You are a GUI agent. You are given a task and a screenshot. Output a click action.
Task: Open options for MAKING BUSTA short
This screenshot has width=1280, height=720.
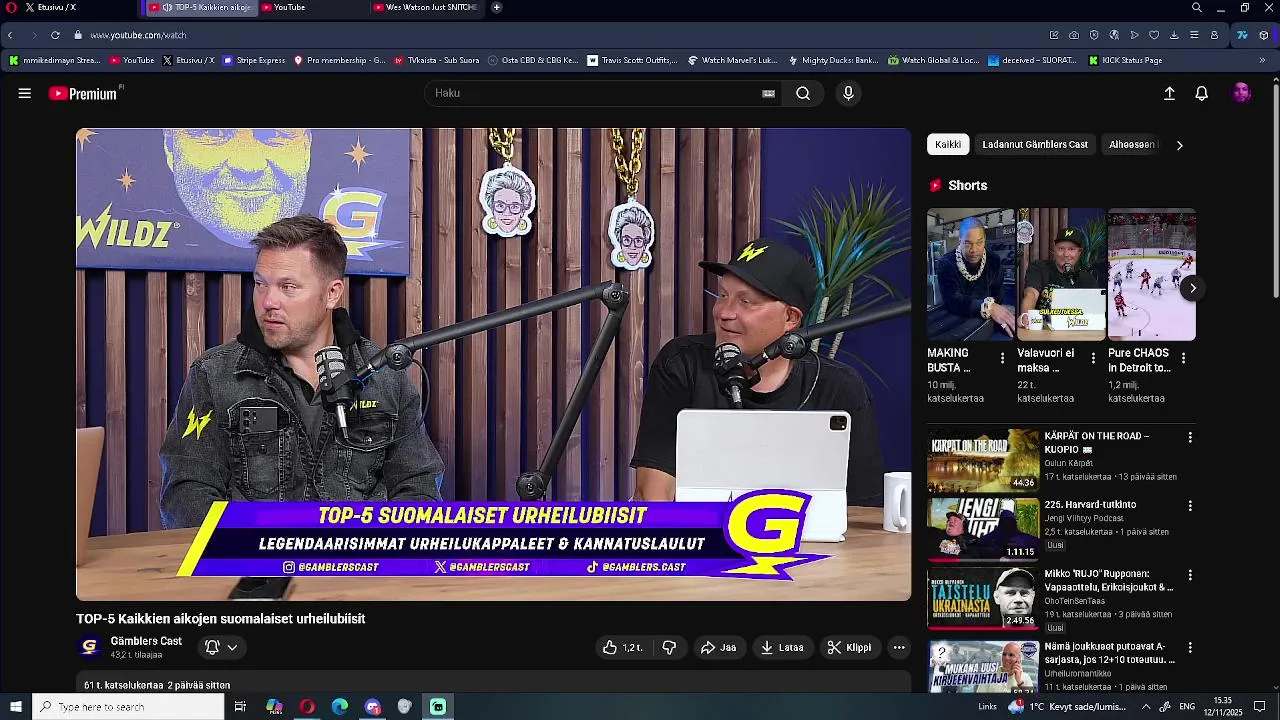[1002, 358]
